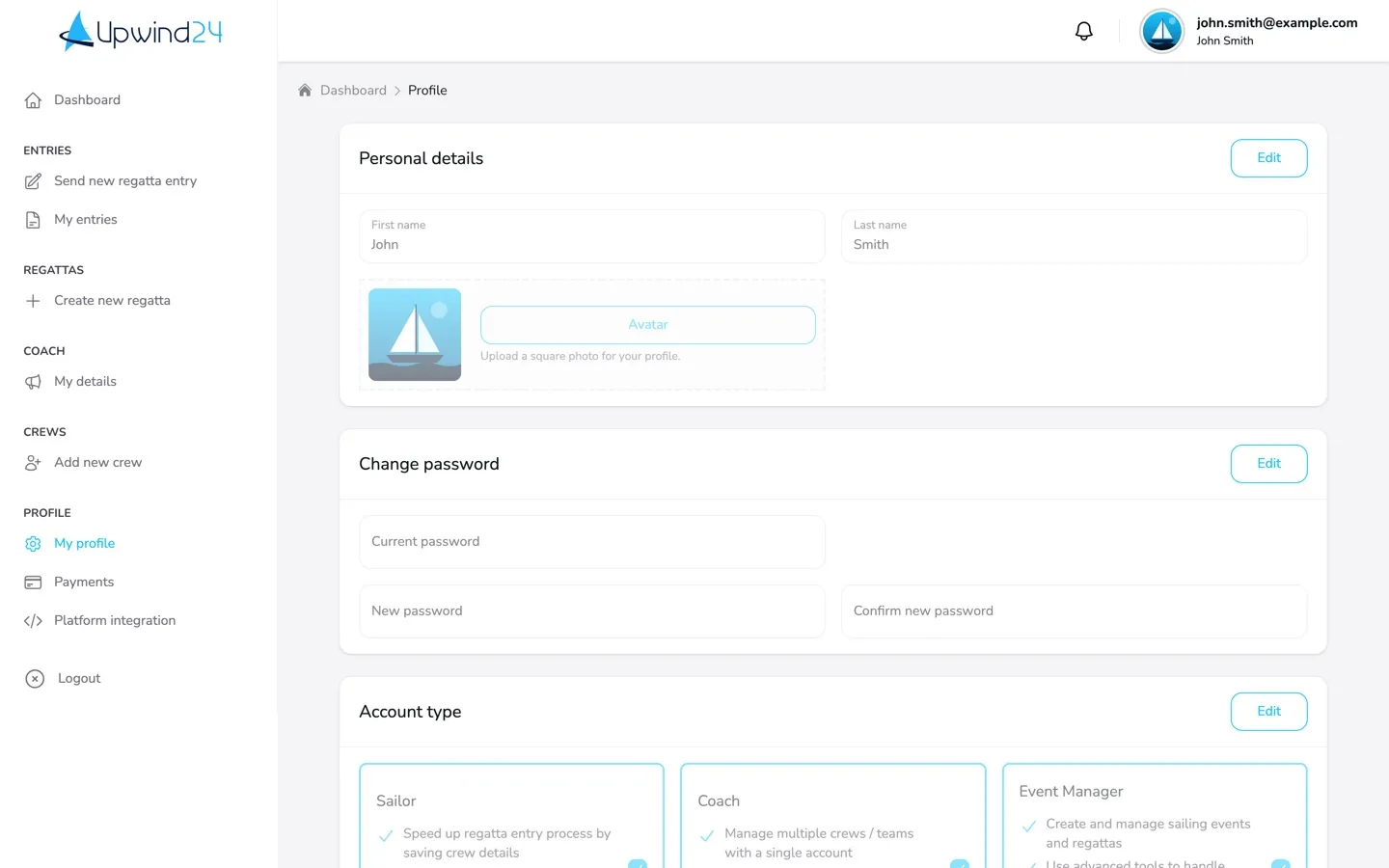
Task: Click the sailboat avatar thumbnail
Action: 415,335
